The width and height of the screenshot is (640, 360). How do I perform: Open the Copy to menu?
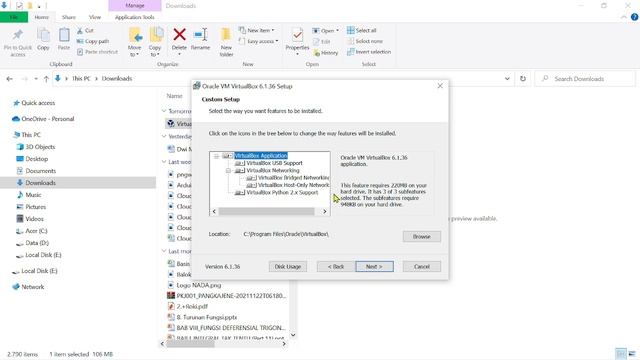tap(155, 42)
